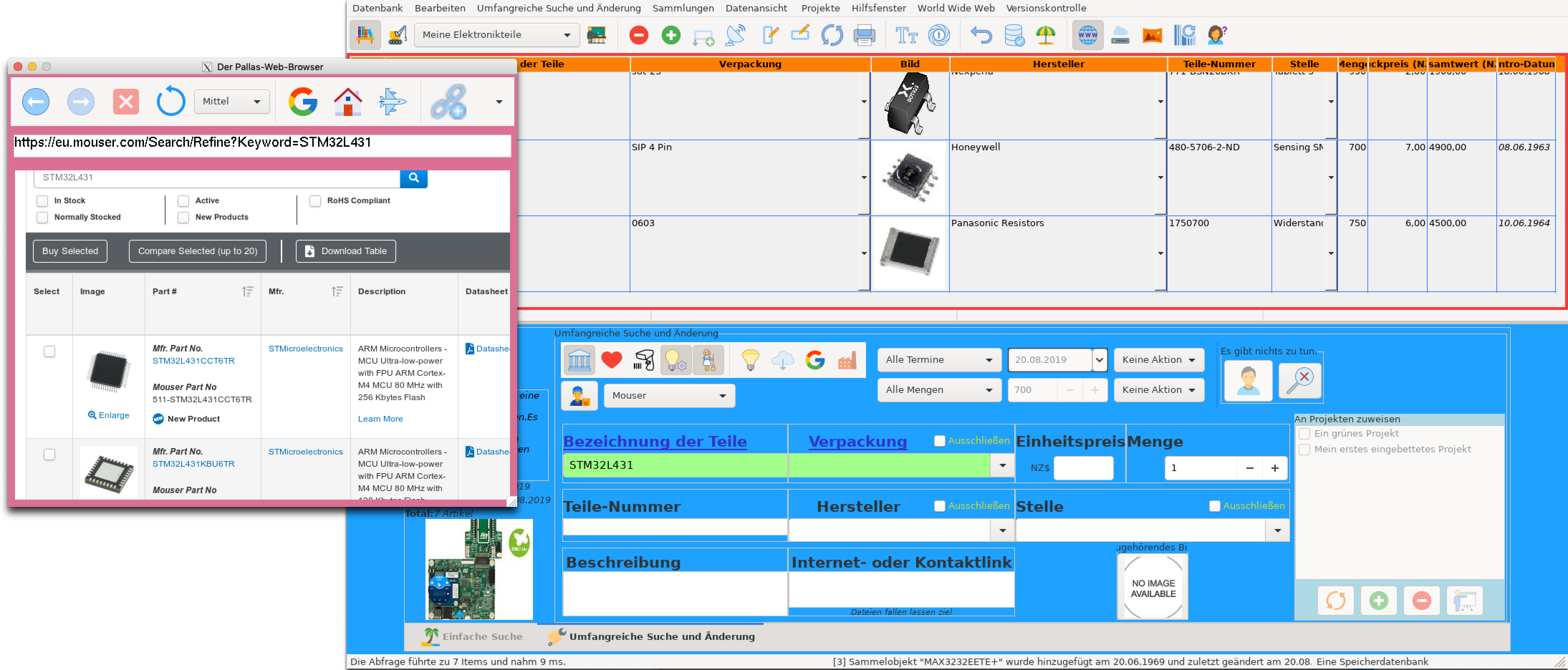Expand Stelle combo box dropdown arrow
Viewport: 1568px width, 670px height.
tap(1278, 531)
